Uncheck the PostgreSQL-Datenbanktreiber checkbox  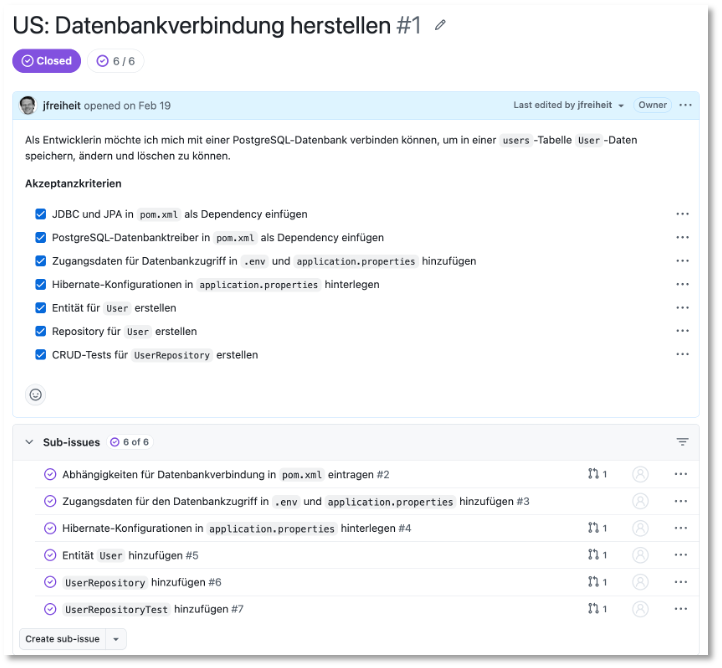click(x=41, y=238)
